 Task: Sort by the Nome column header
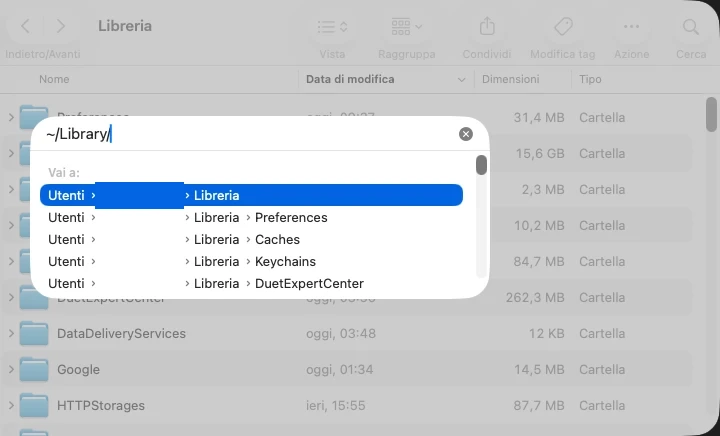54,79
